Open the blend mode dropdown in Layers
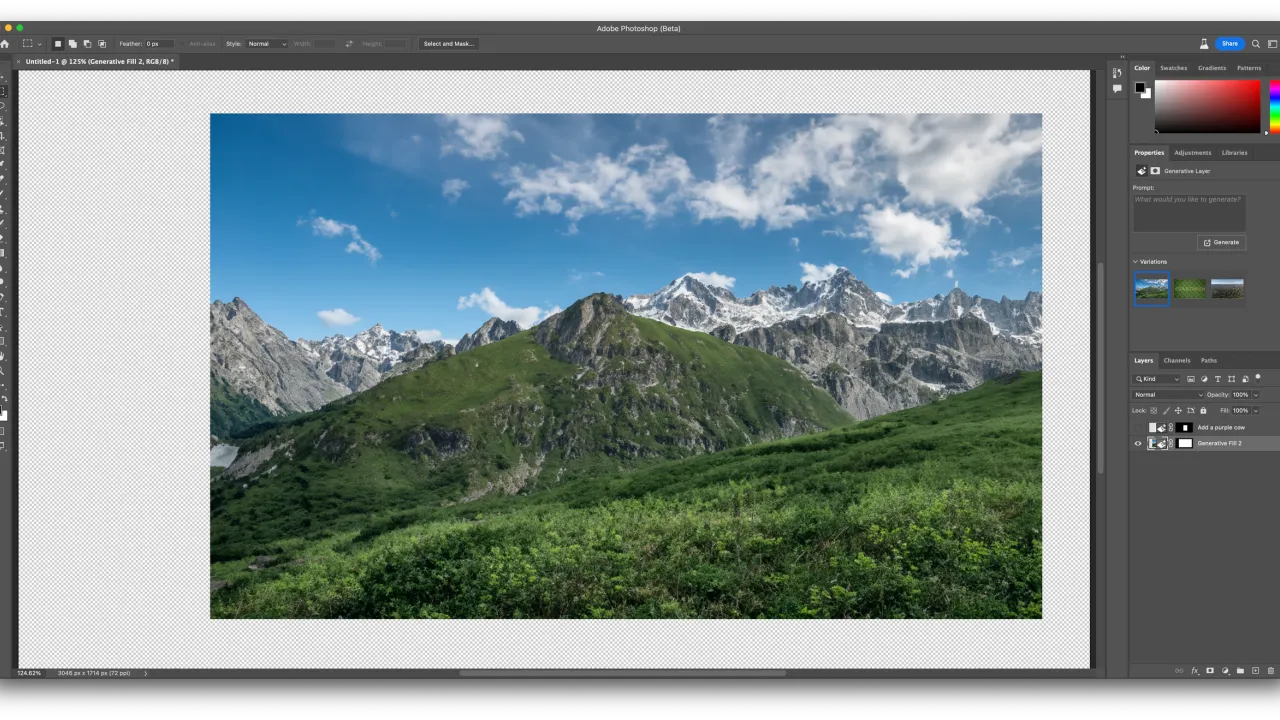Viewport: 1280px width, 720px height. 1168,395
